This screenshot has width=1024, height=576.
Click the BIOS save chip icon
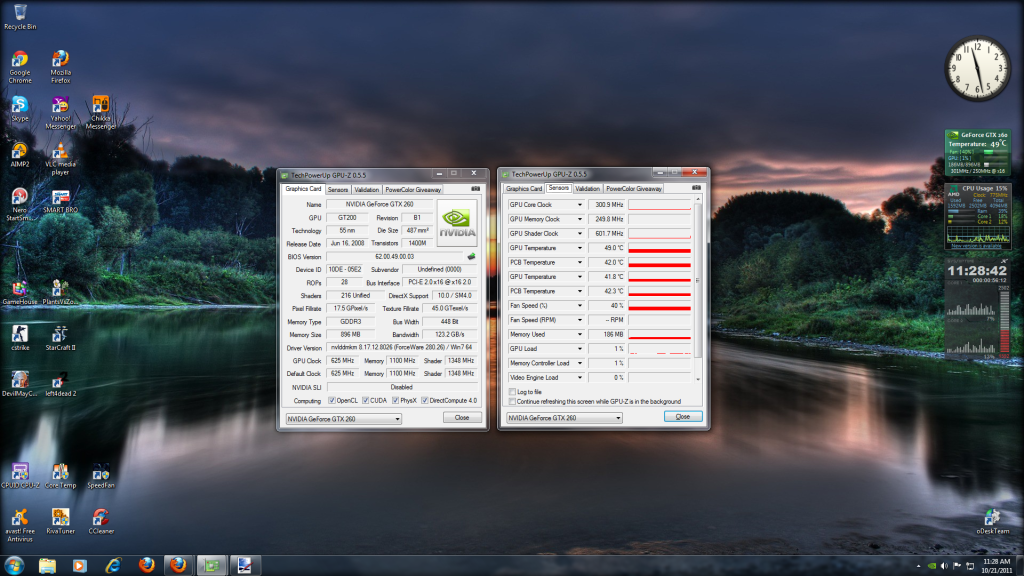coord(471,257)
